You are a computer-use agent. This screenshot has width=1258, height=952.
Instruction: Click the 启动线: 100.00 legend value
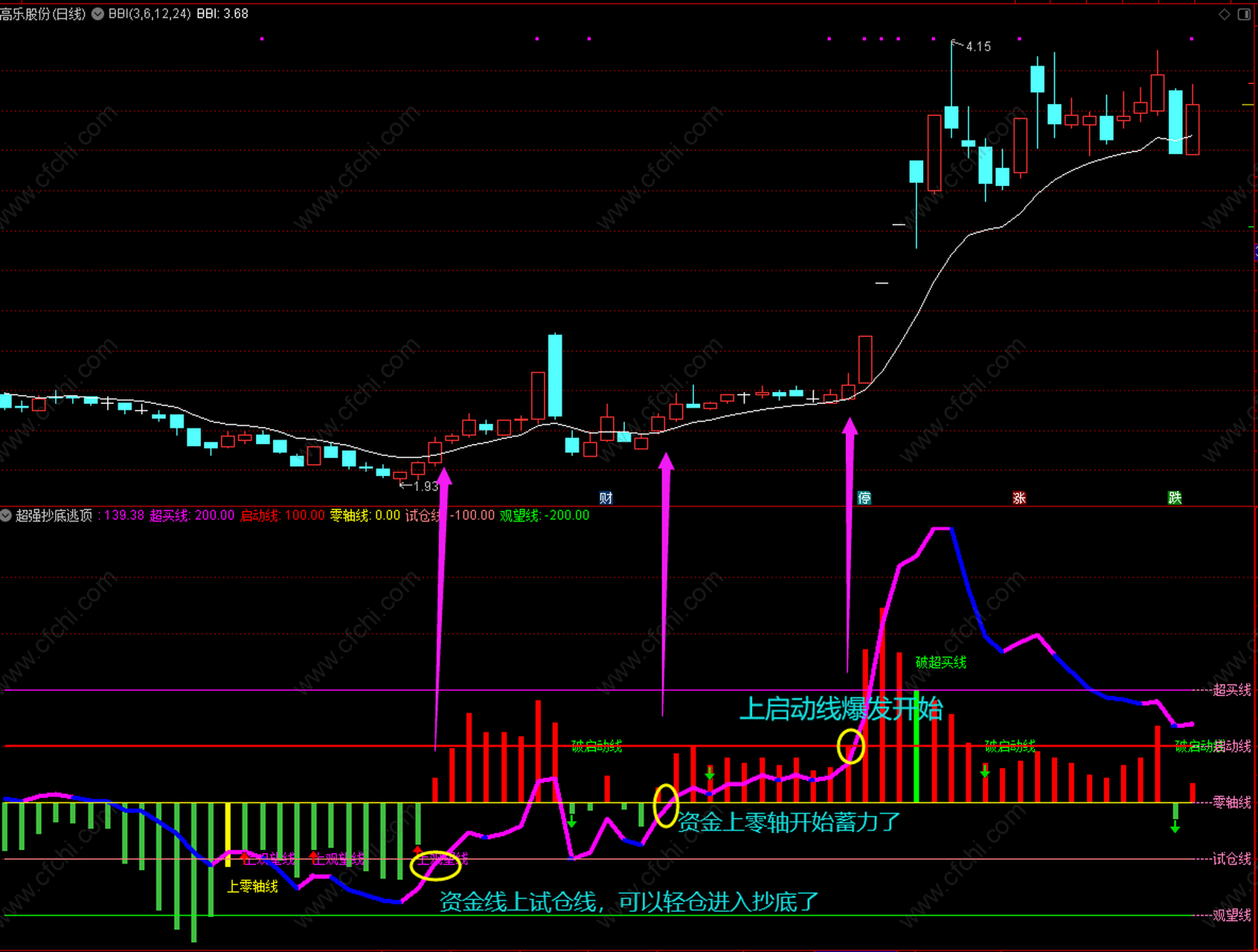tap(282, 515)
